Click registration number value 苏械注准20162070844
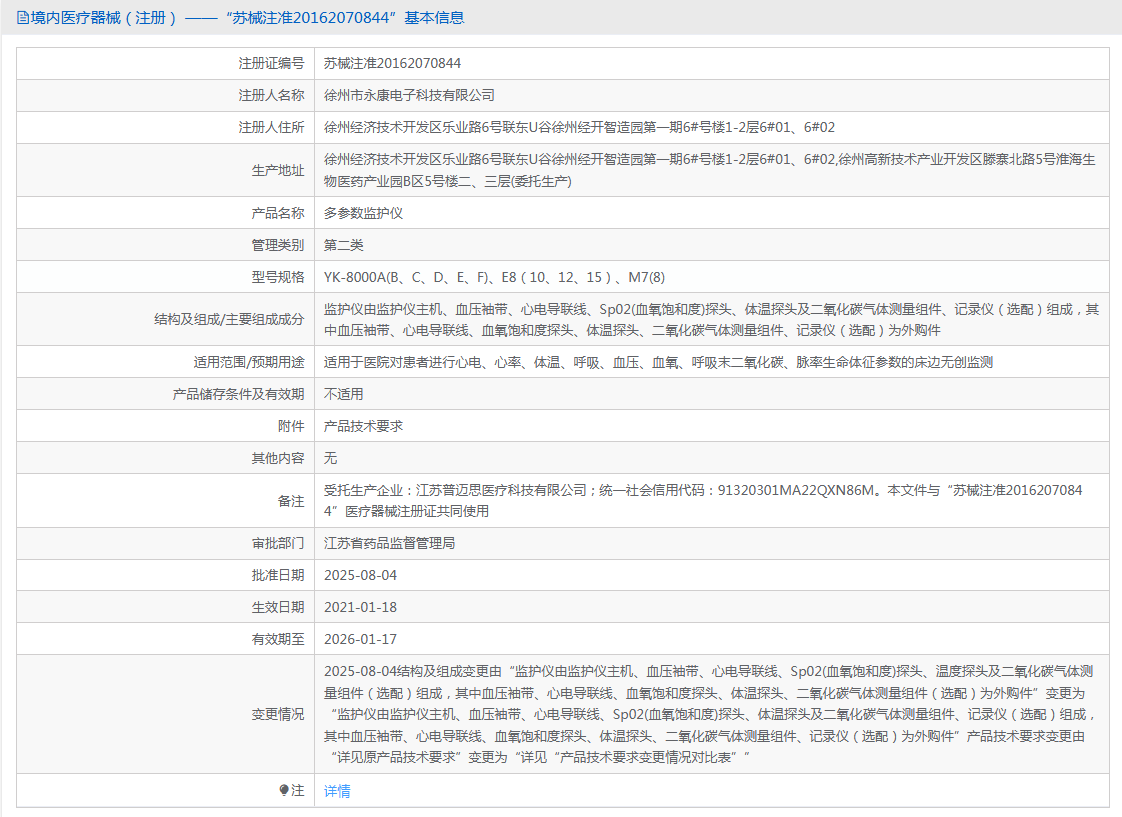Screen dimensions: 1122x817 392,63
